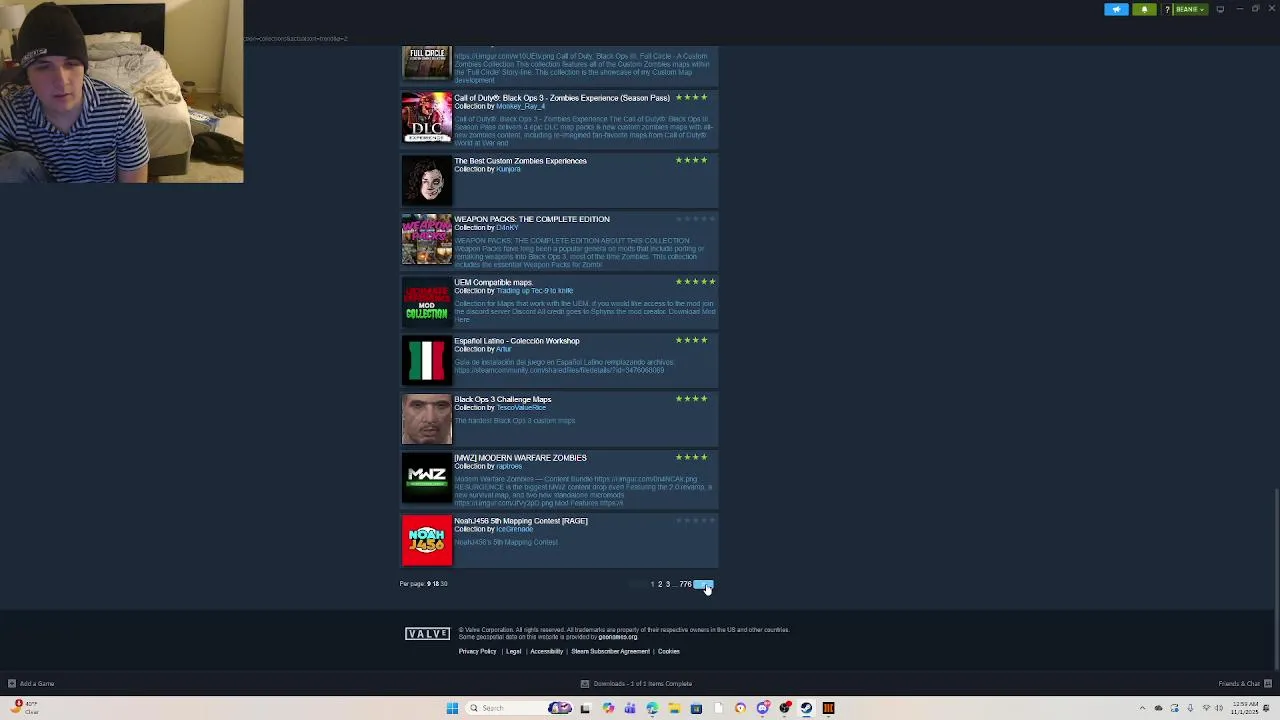The height and width of the screenshot is (720, 1280).
Task: Open geonames.org link in footer
Action: [x=618, y=637]
